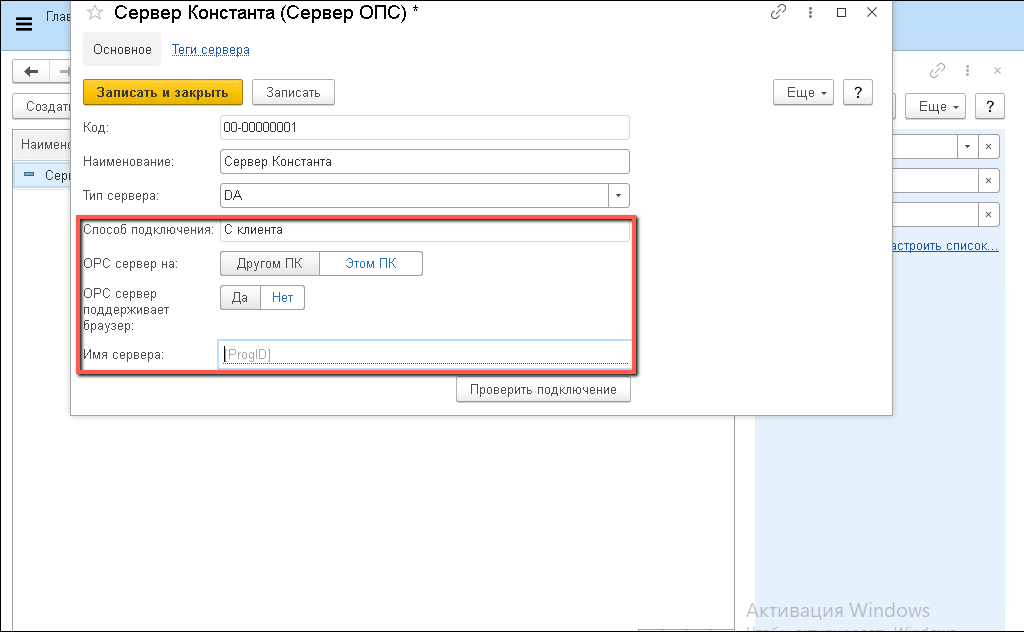Get link to this server record
This screenshot has width=1024, height=632.
click(778, 13)
